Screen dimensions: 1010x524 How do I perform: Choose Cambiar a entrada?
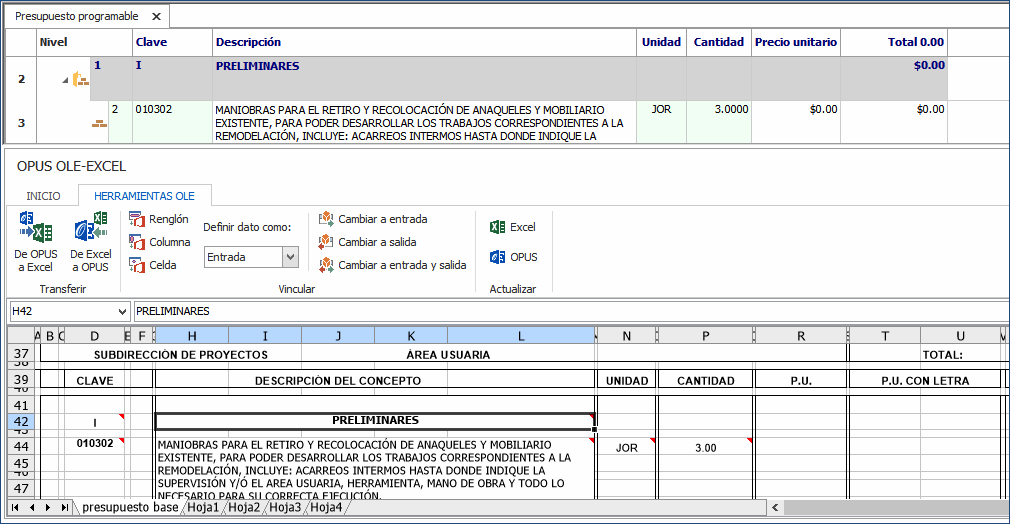[x=373, y=219]
